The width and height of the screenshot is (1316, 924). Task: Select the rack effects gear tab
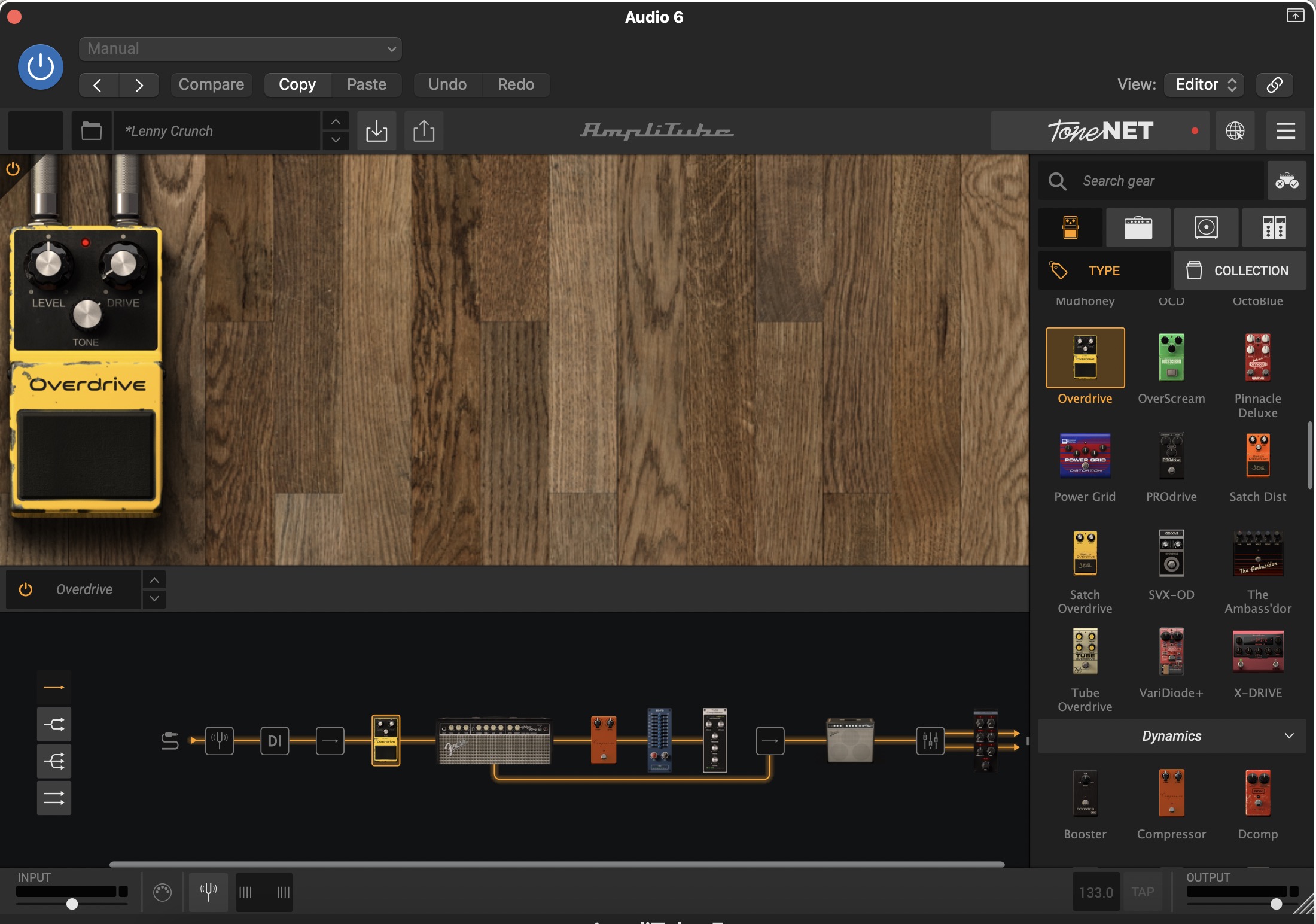(1274, 227)
